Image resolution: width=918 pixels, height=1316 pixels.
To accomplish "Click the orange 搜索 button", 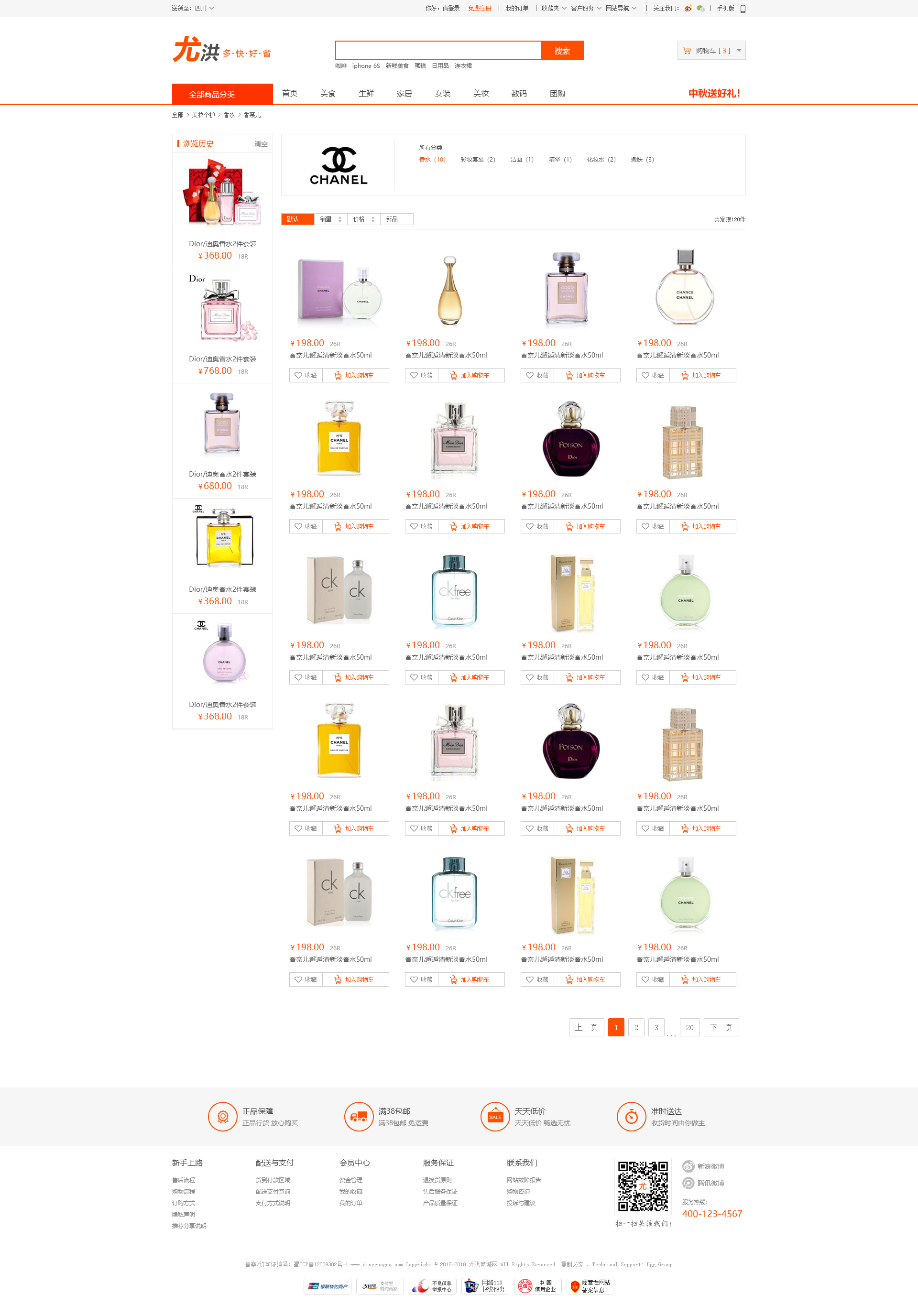I will 562,51.
